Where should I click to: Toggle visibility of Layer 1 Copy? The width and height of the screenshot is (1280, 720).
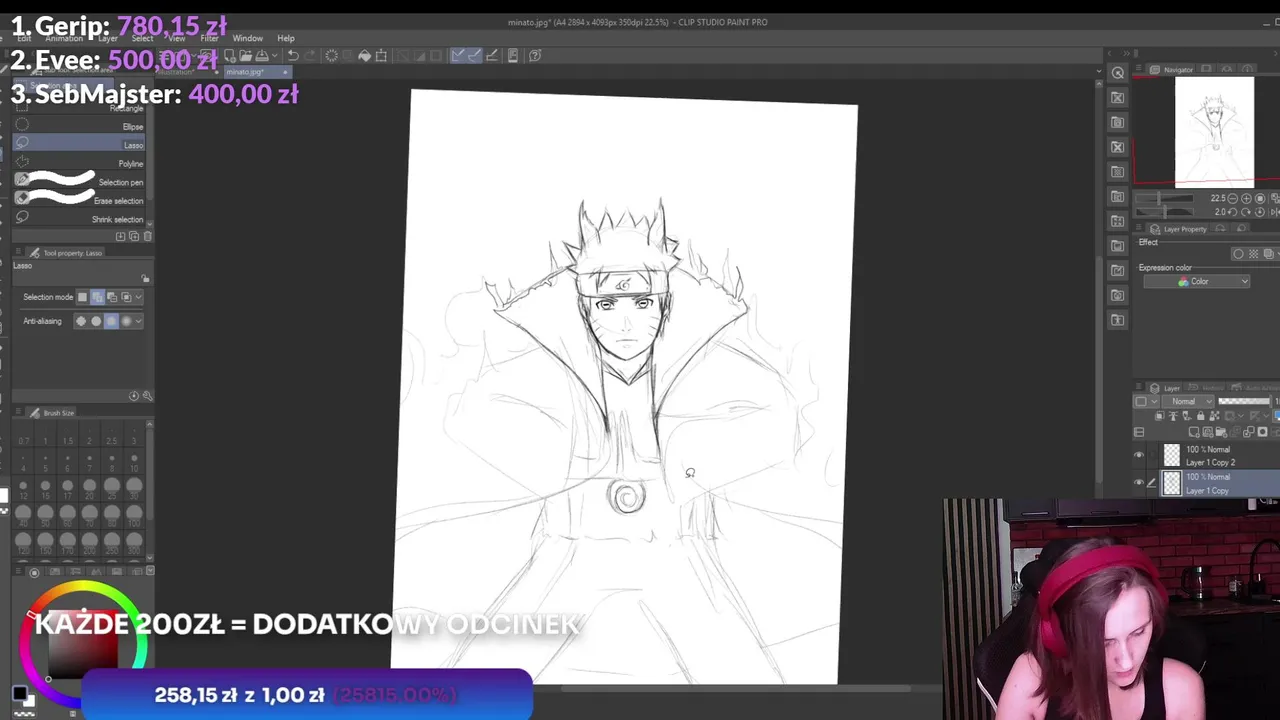point(1138,483)
